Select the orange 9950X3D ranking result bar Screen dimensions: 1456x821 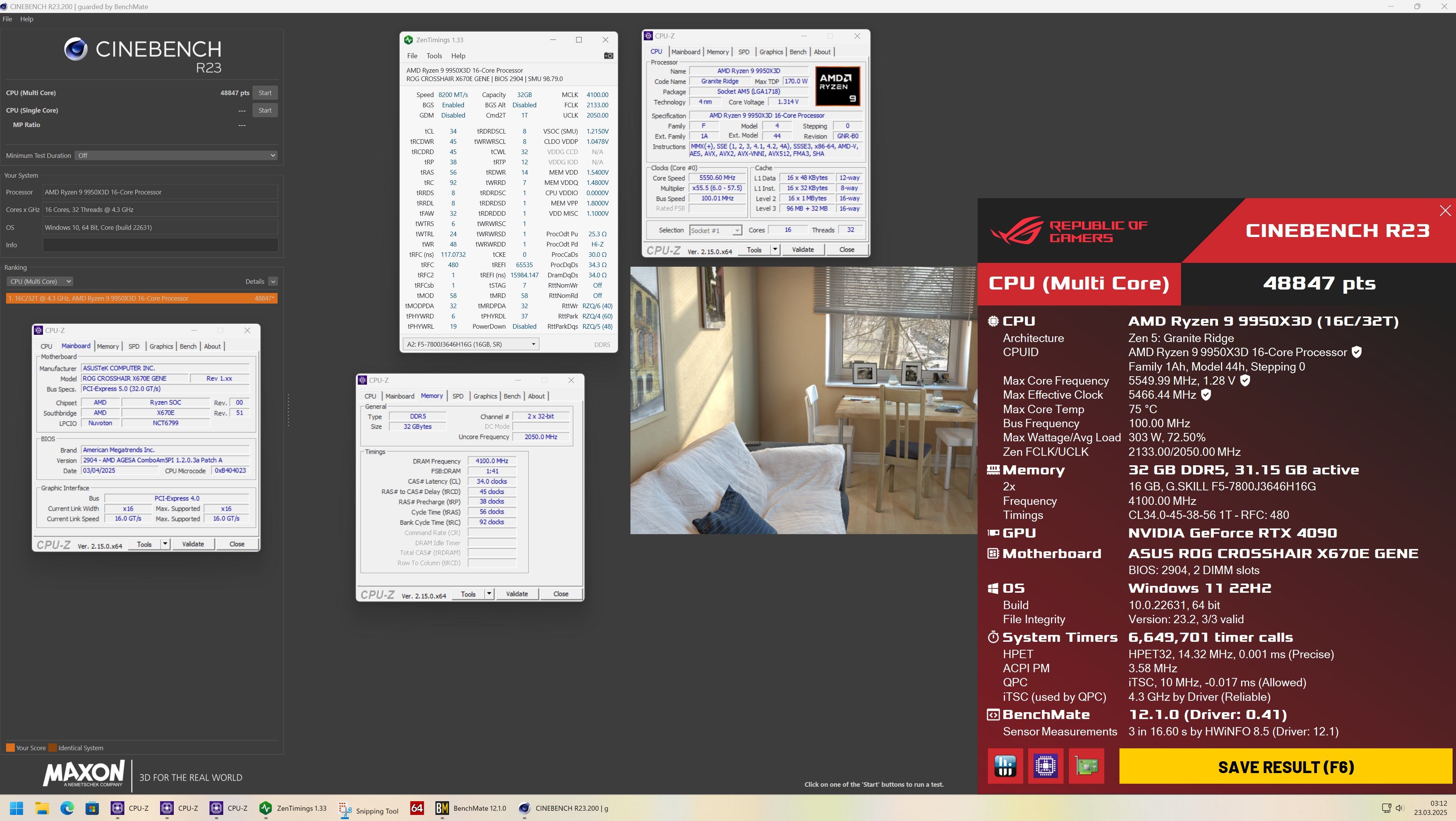[x=141, y=299]
